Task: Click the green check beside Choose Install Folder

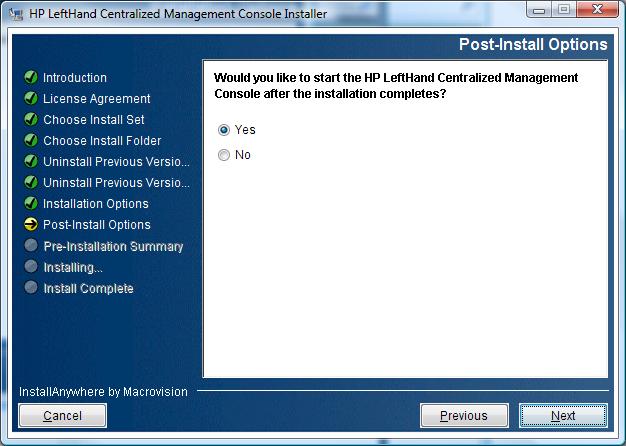Action: 31,141
